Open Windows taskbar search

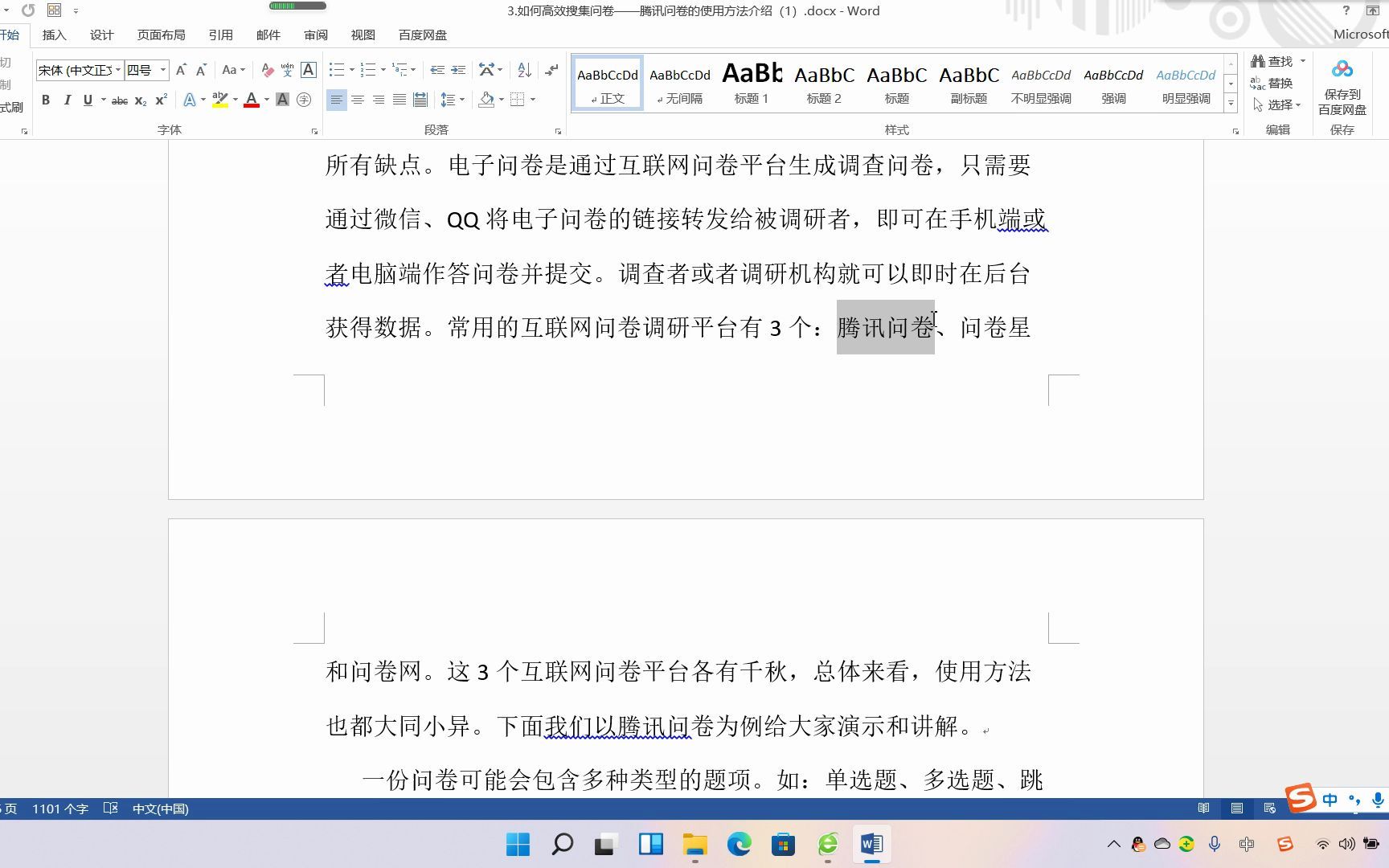tap(562, 844)
